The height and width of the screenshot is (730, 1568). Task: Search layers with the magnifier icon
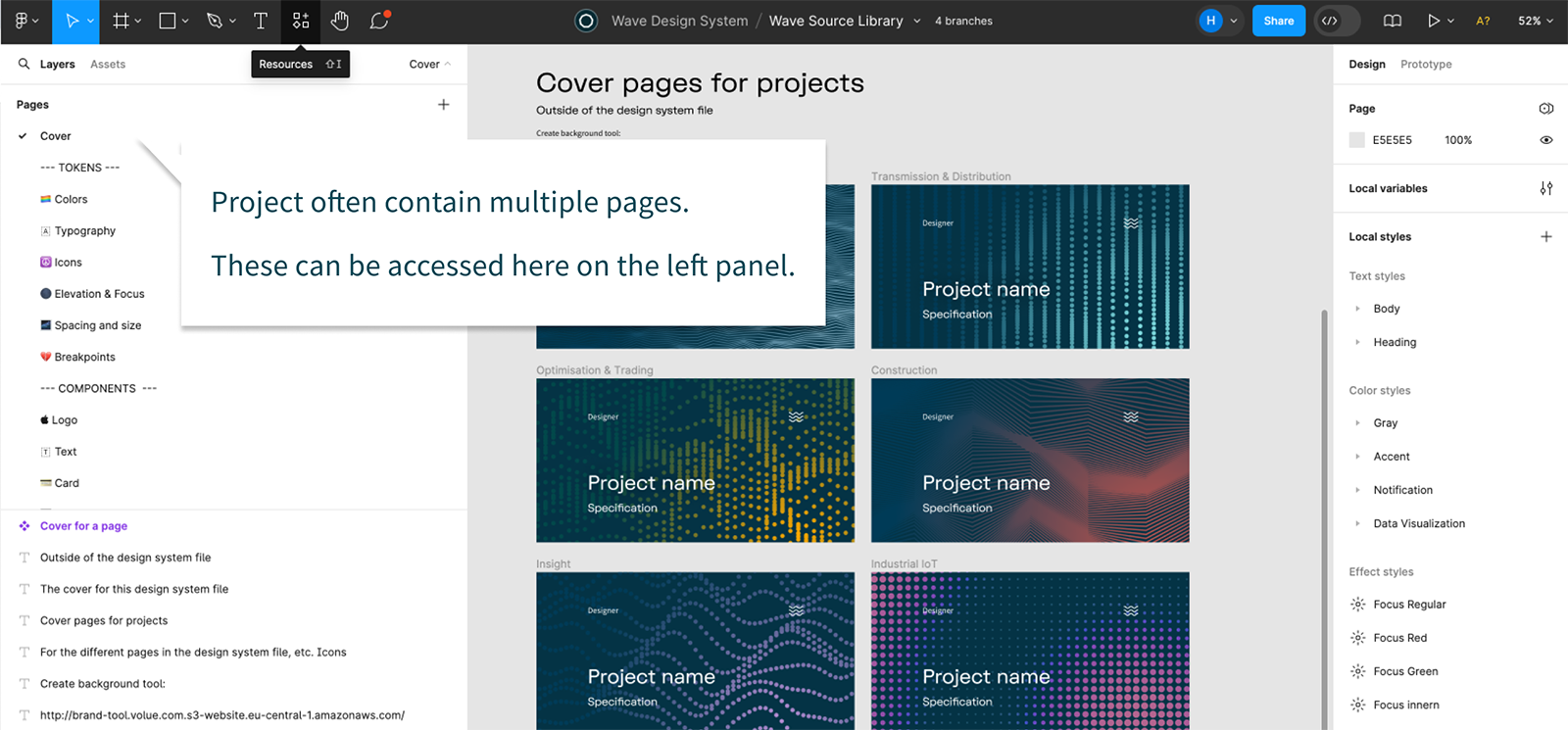(x=24, y=64)
